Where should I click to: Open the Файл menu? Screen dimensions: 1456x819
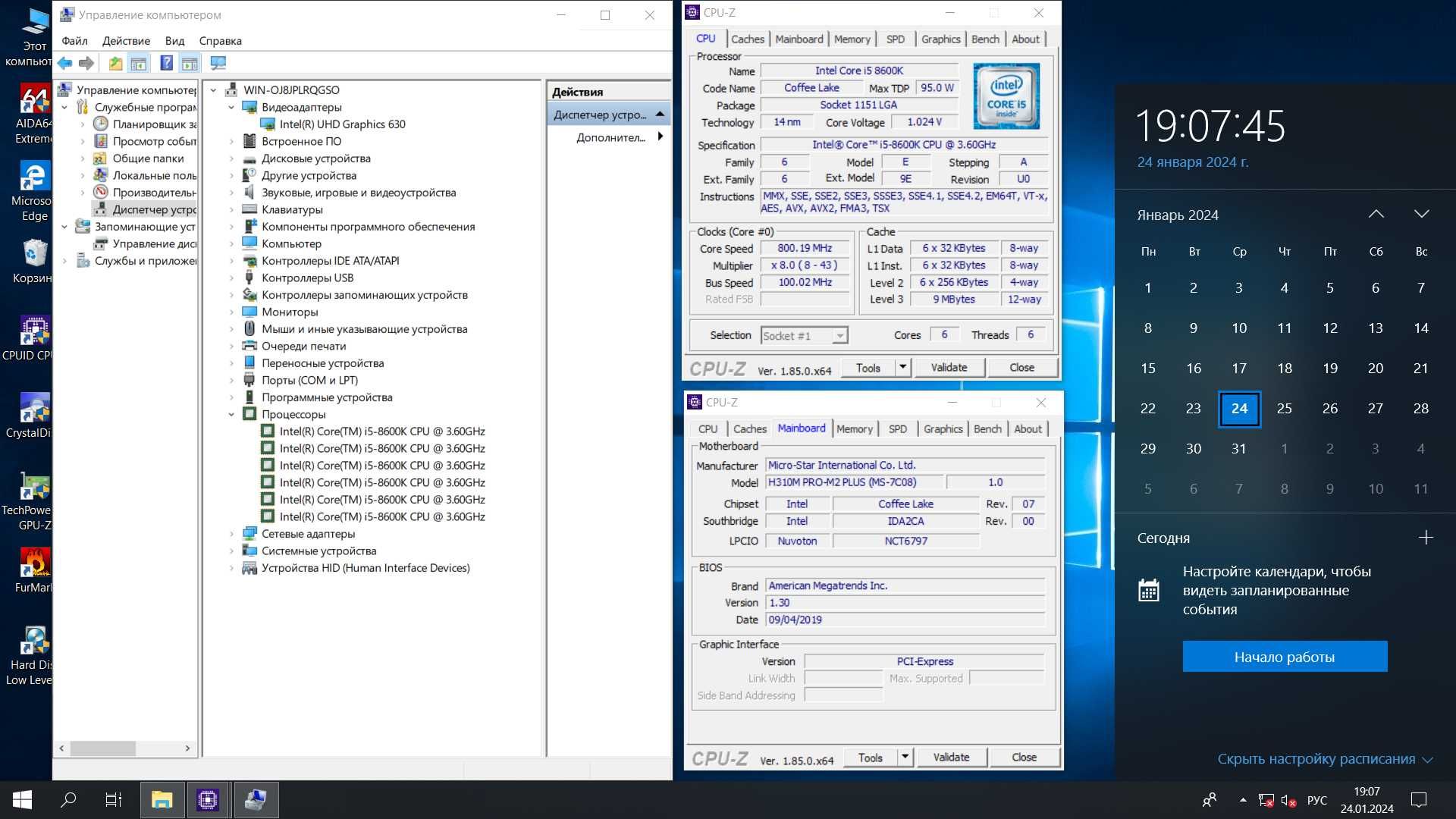tap(74, 41)
